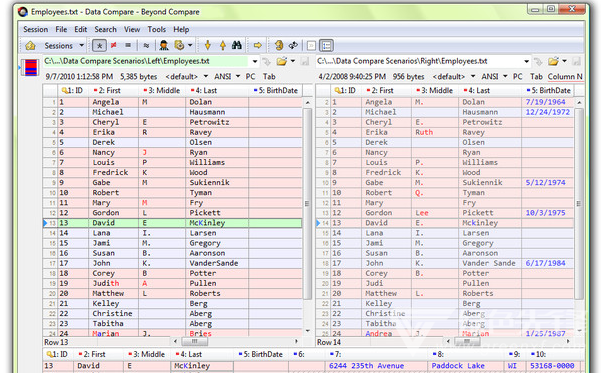Open the File menu

click(x=61, y=29)
